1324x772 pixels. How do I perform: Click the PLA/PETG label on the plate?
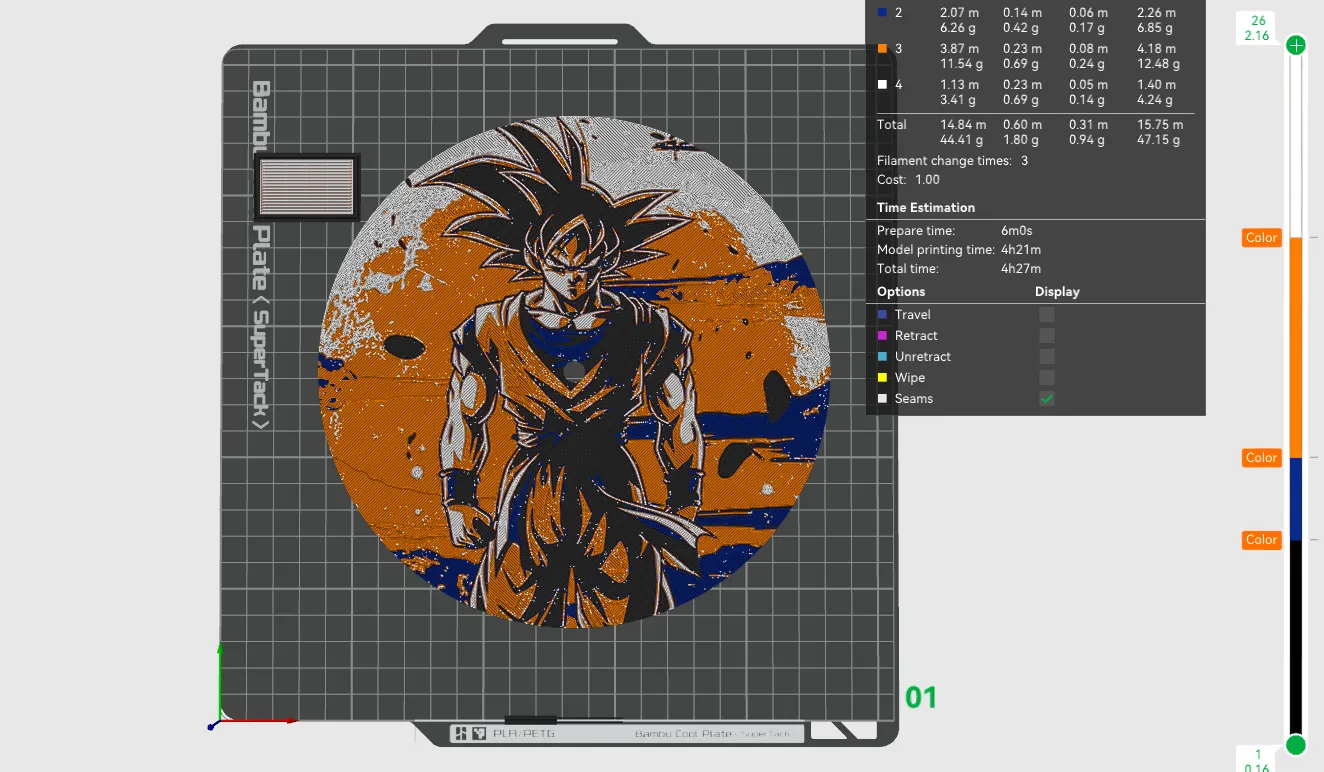point(524,734)
